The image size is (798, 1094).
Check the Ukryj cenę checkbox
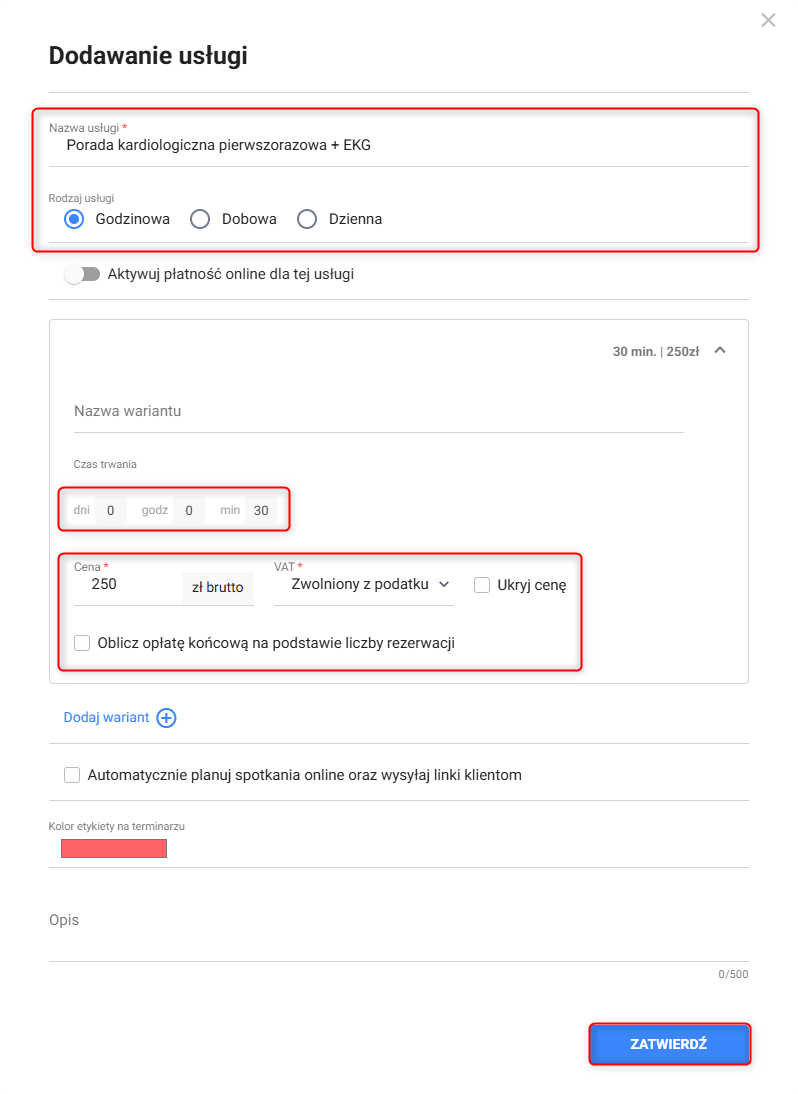[482, 585]
